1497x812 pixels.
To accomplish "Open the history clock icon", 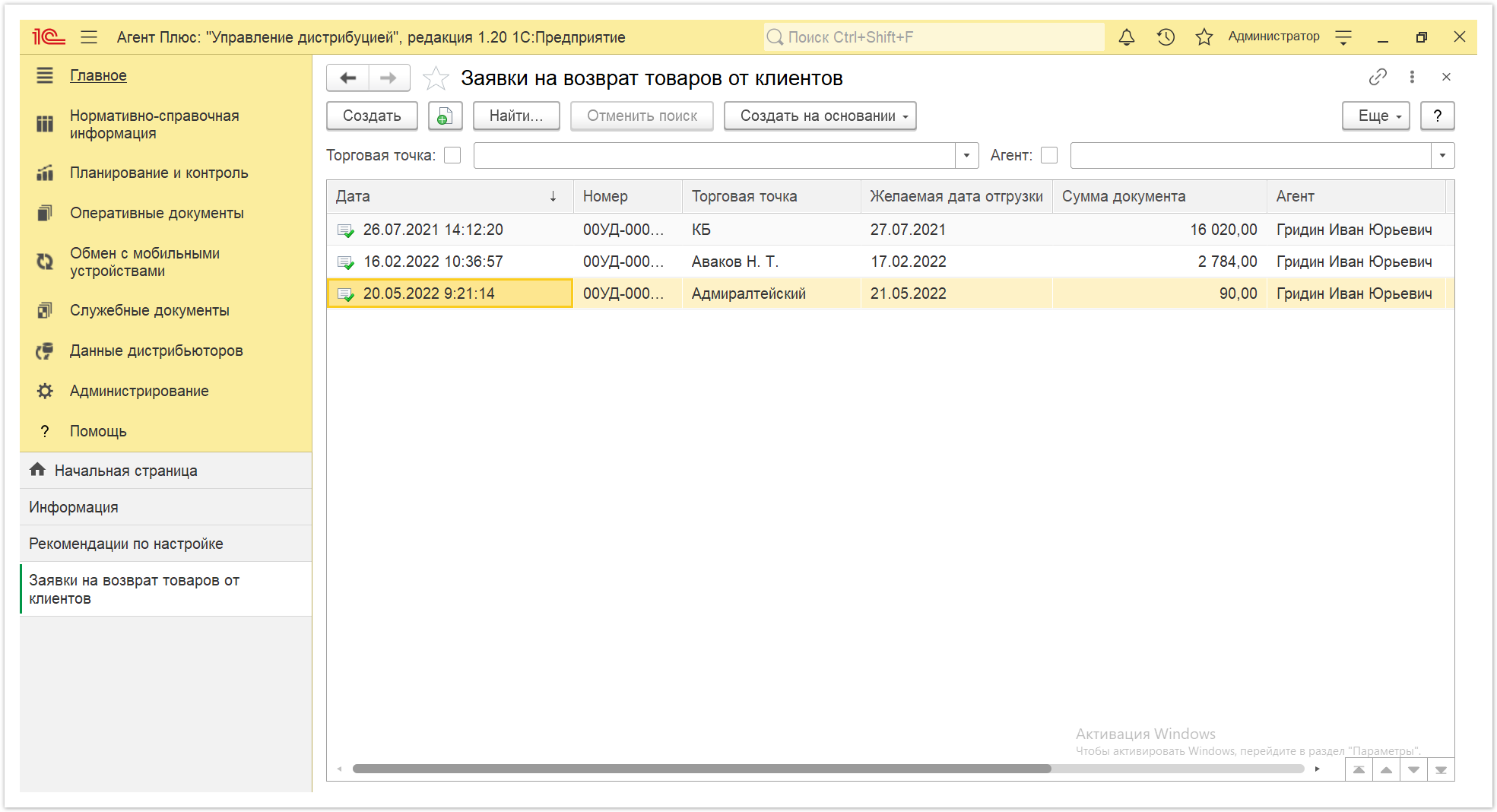I will 1166,36.
